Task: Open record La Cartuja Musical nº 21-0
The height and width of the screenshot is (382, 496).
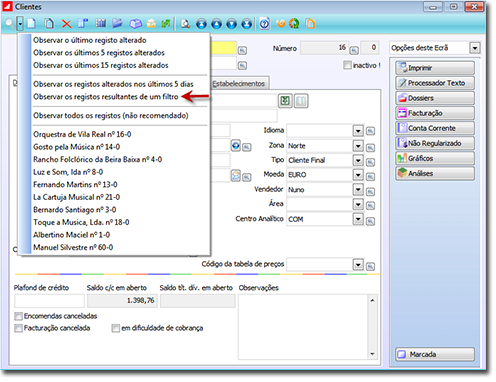Action: click(76, 197)
